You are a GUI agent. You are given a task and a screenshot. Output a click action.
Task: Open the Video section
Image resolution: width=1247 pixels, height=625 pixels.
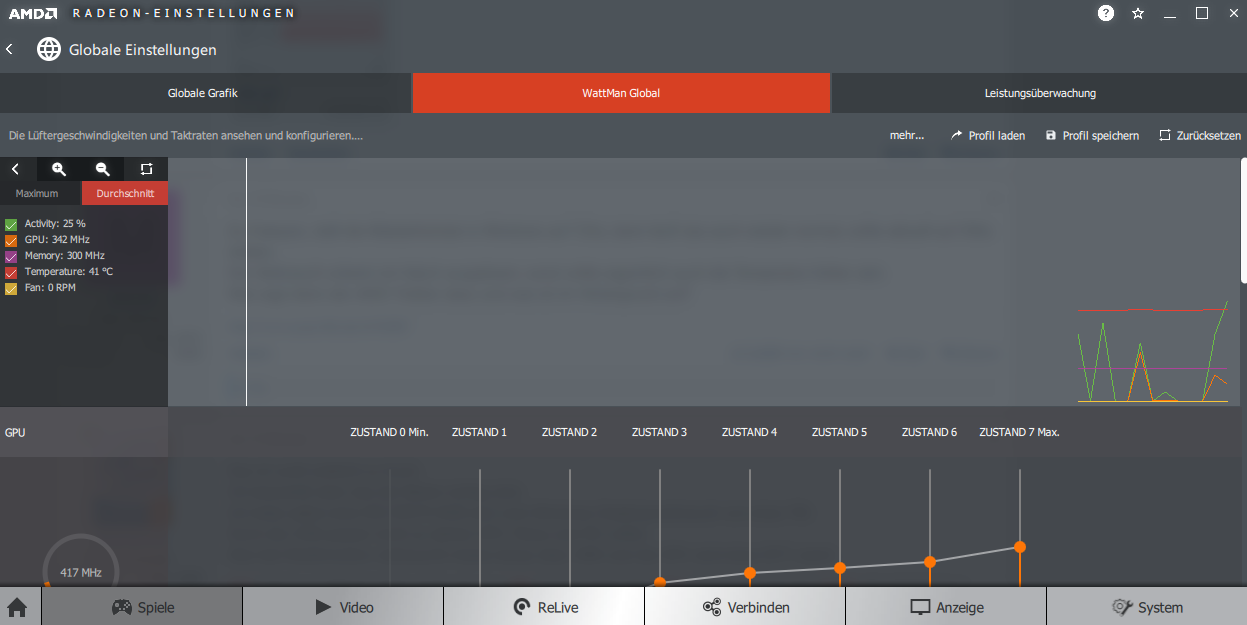[x=343, y=607]
